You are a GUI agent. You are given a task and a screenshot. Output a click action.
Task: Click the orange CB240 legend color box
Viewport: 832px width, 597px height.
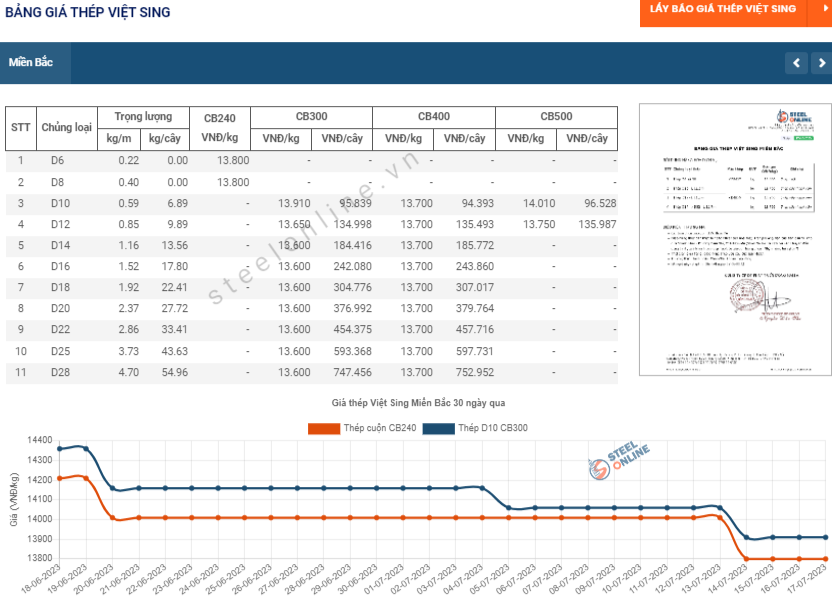tap(324, 429)
